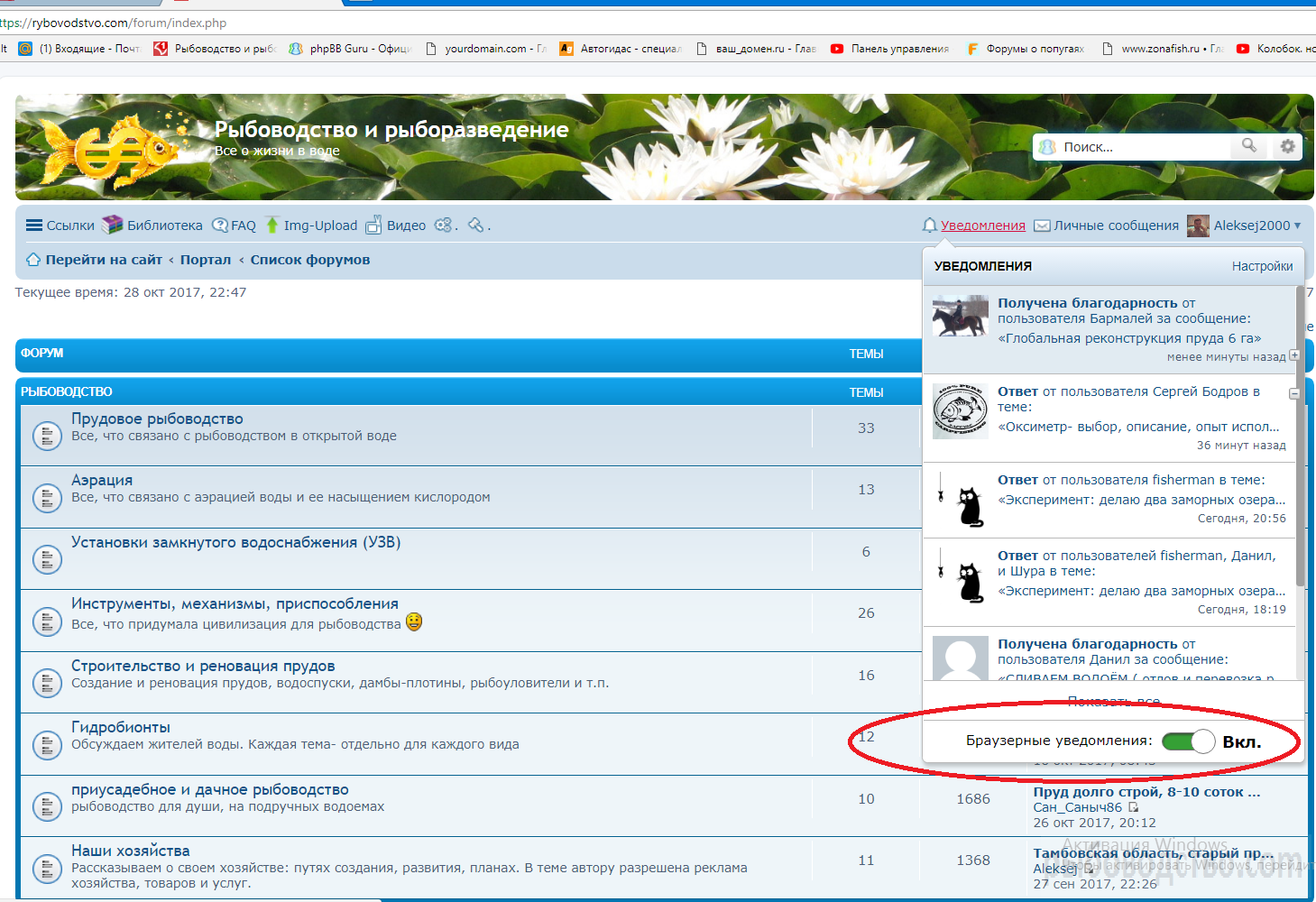Open the Img-Upload link

[x=320, y=225]
